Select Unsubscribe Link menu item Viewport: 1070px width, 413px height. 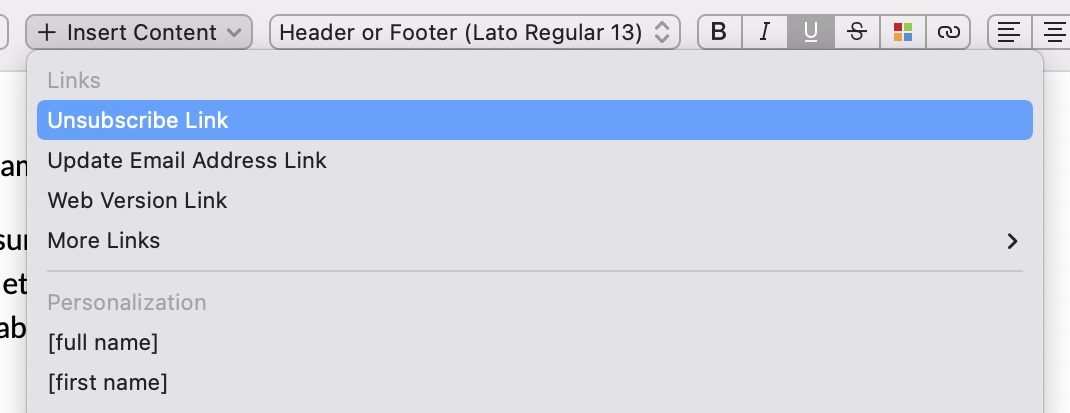click(535, 120)
